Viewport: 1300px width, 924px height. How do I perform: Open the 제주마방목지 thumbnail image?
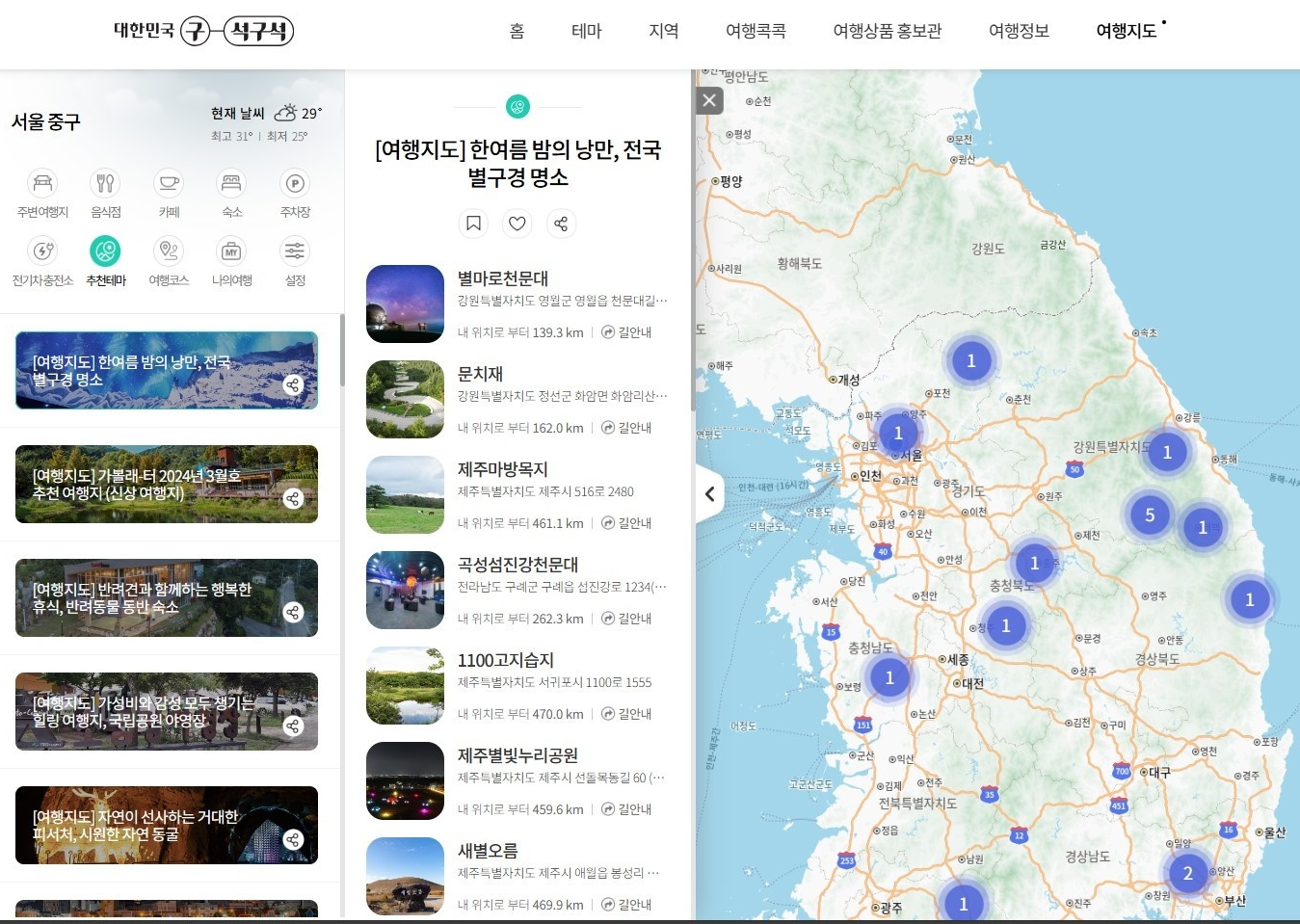click(405, 495)
